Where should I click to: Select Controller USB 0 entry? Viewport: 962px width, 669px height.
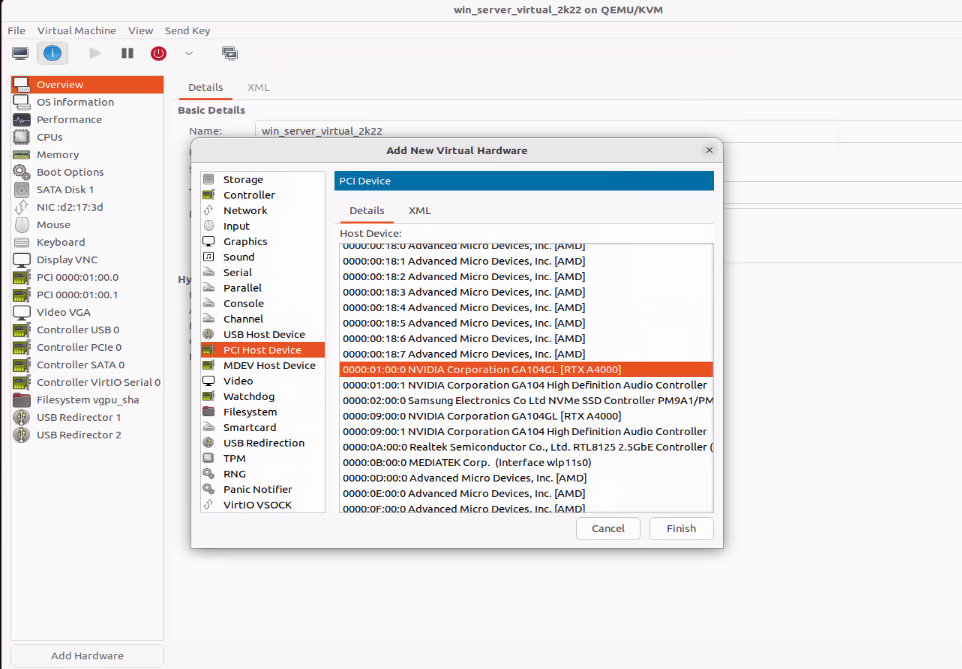[x=87, y=330]
